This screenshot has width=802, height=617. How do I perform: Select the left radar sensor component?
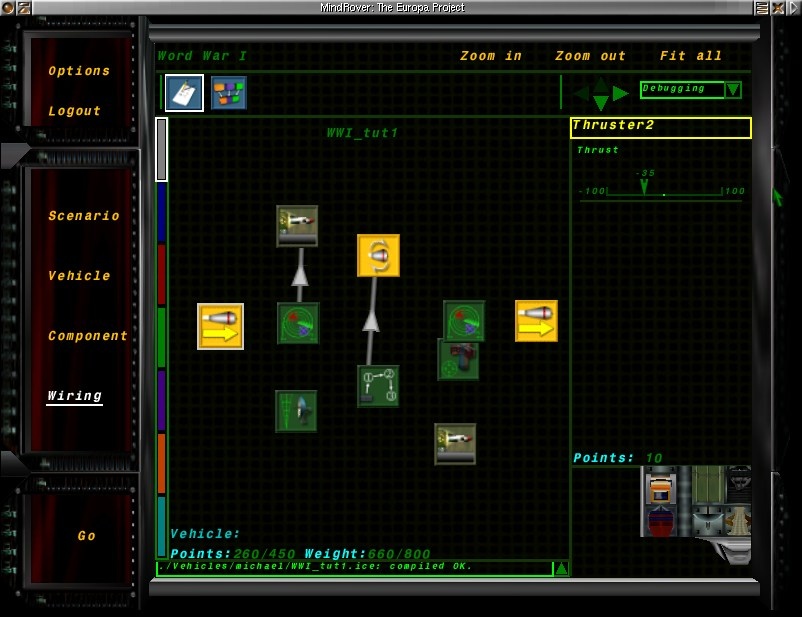298,323
